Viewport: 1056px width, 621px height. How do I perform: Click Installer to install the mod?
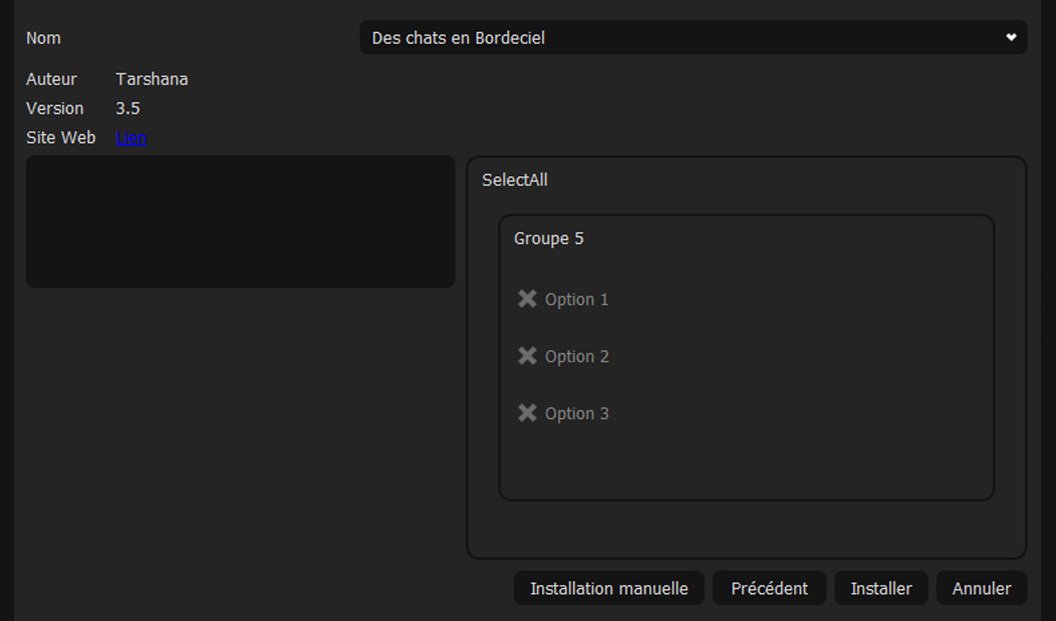(x=881, y=588)
